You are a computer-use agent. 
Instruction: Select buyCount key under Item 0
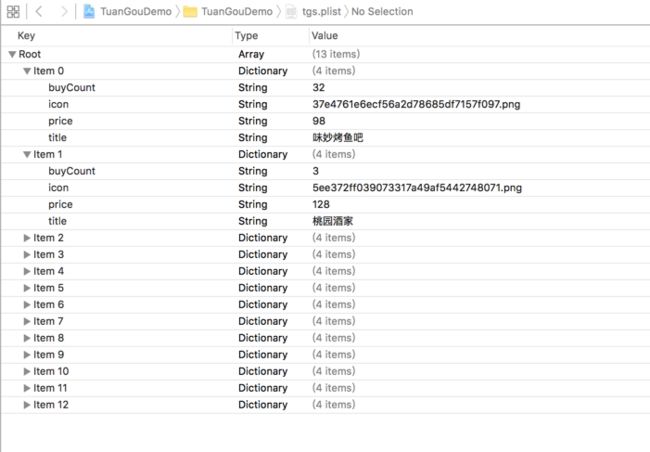click(72, 87)
